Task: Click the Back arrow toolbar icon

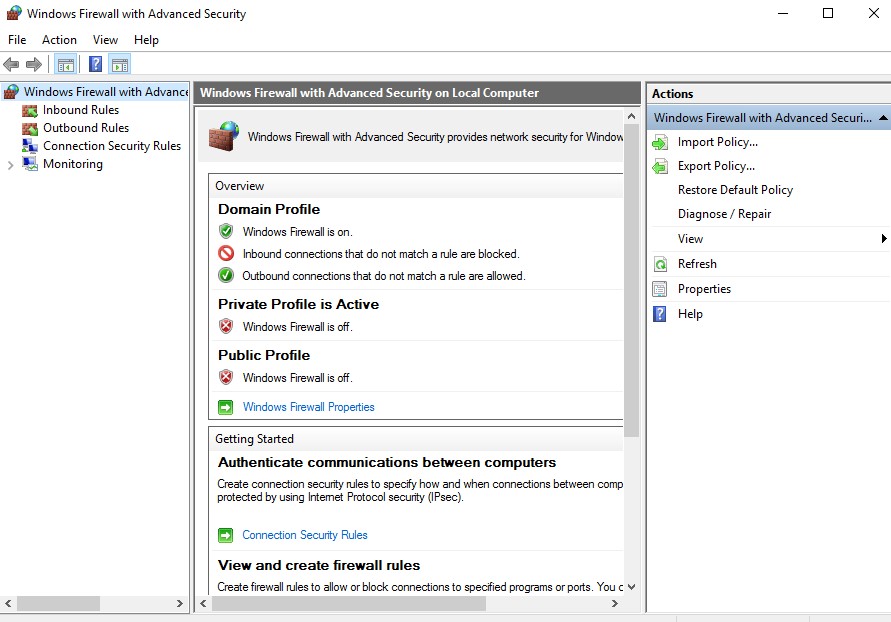Action: click(x=11, y=64)
